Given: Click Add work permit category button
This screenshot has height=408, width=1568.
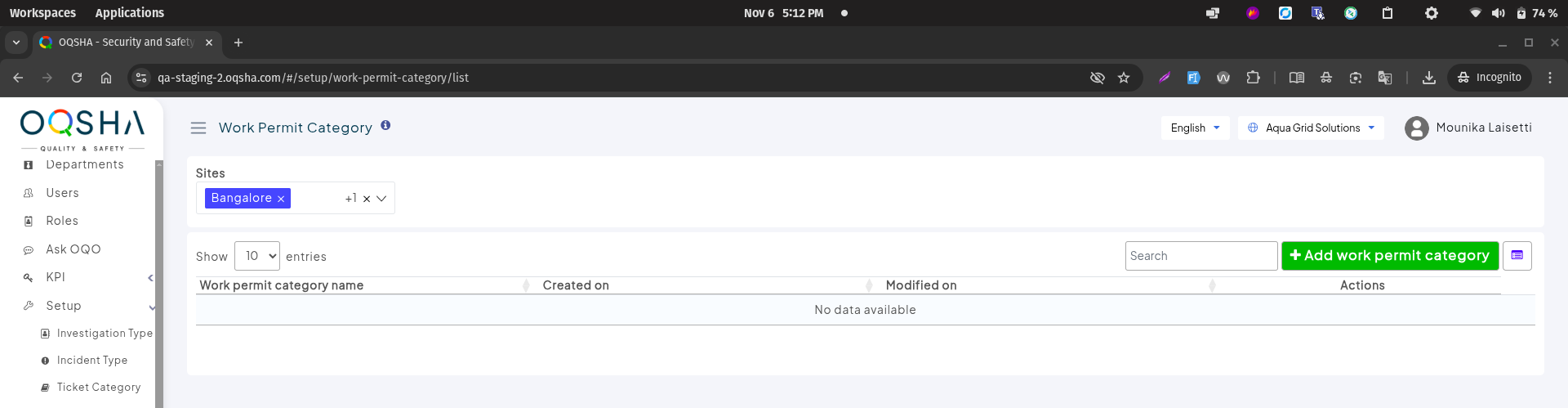Looking at the screenshot, I should [1389, 256].
